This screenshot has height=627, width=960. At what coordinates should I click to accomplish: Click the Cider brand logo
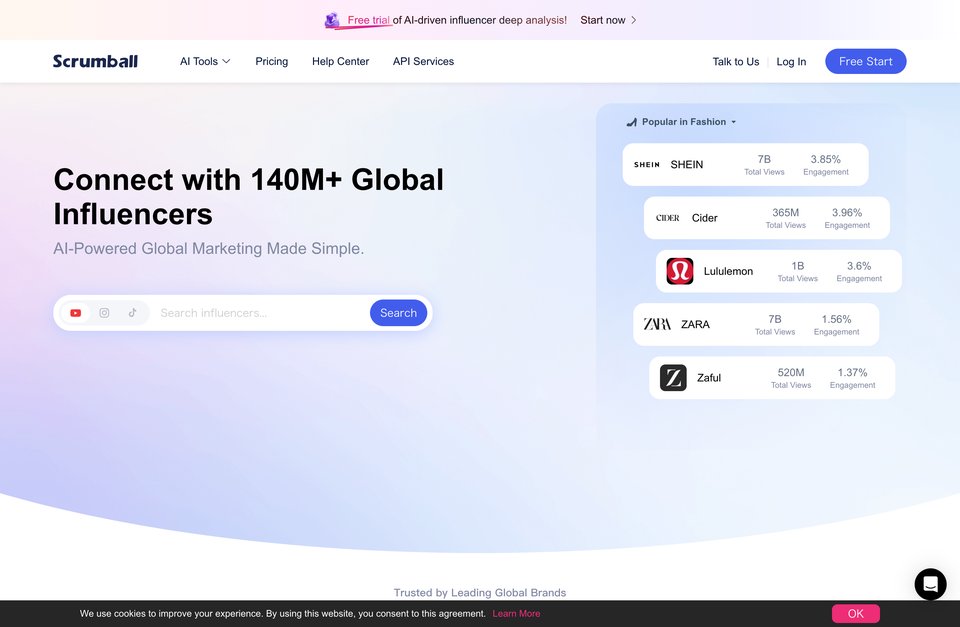point(667,218)
